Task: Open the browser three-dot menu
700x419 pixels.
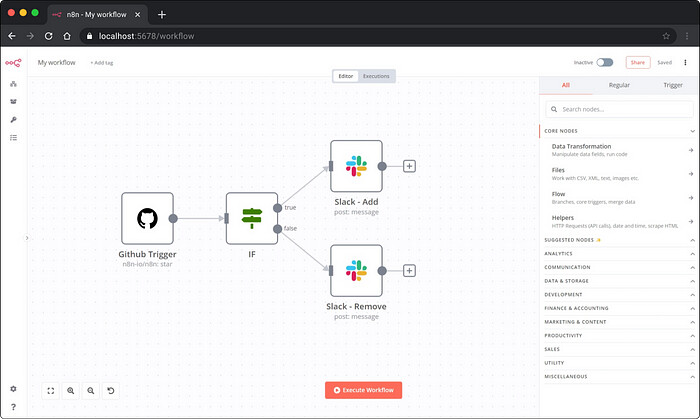Action: coord(687,36)
